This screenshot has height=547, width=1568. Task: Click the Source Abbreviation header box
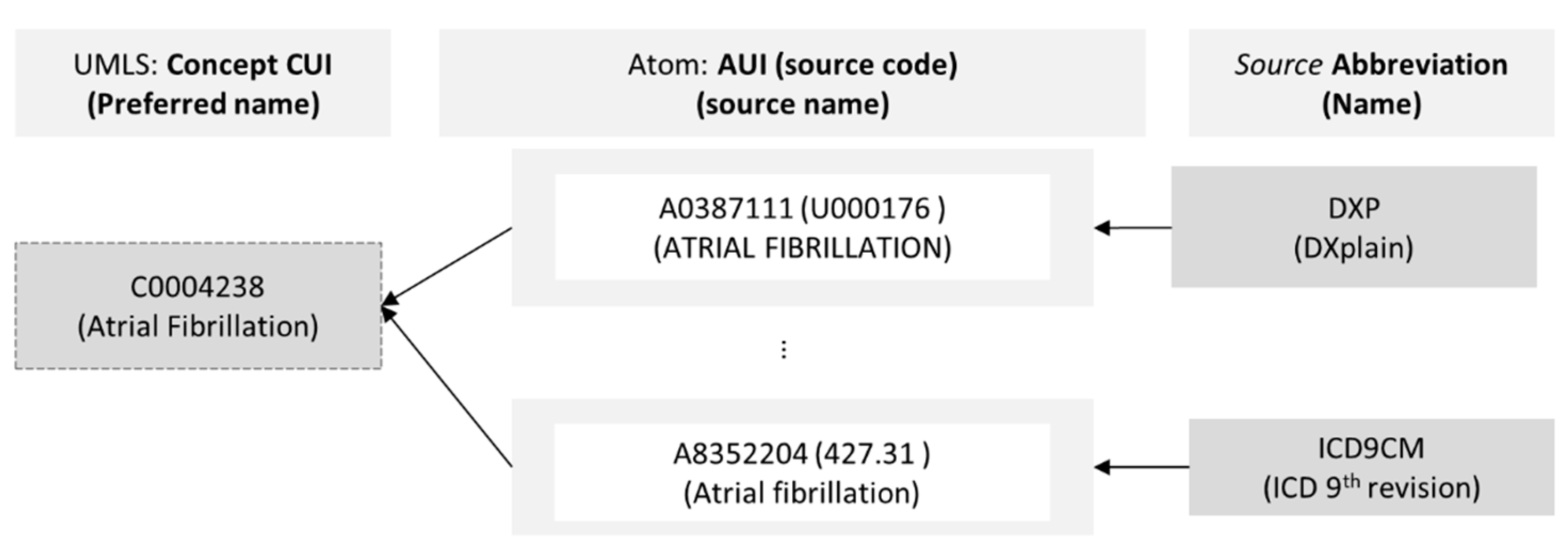point(1371,83)
